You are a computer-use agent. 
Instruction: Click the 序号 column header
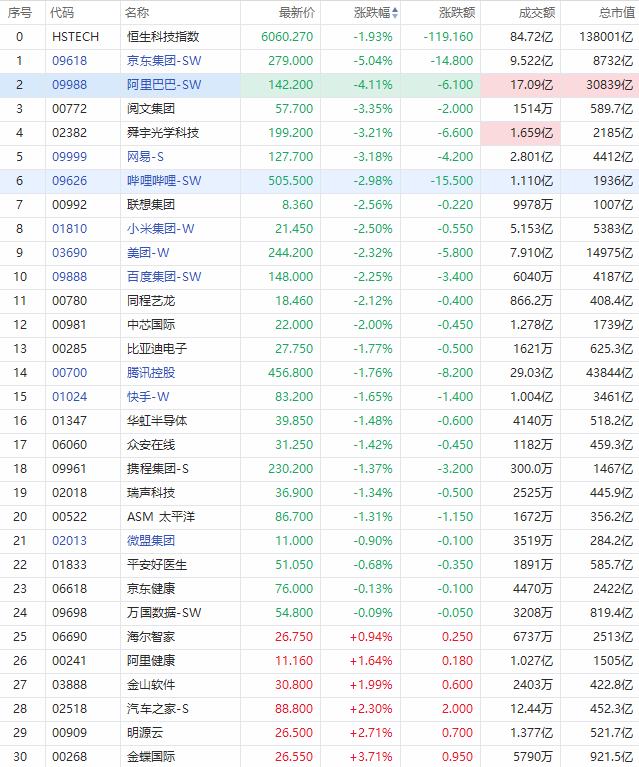[20, 13]
